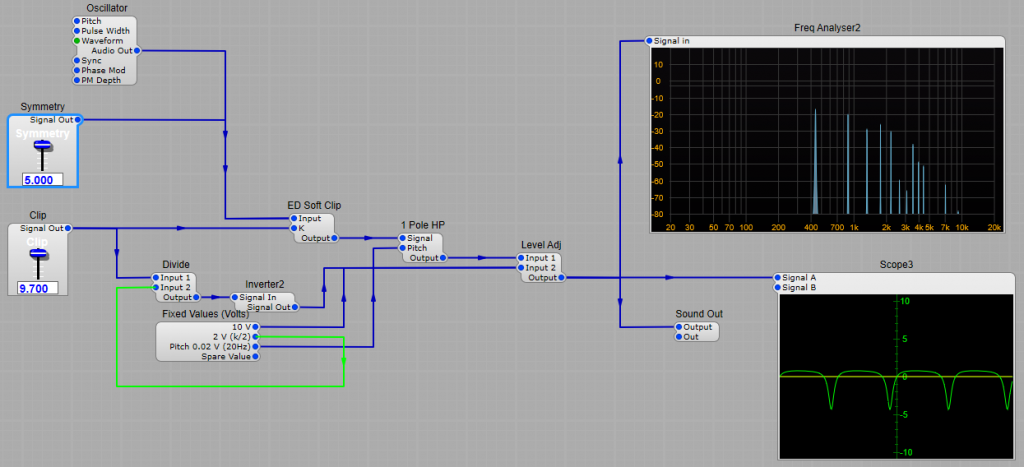Select the green Waveform pin on Oscillator

(x=77, y=41)
